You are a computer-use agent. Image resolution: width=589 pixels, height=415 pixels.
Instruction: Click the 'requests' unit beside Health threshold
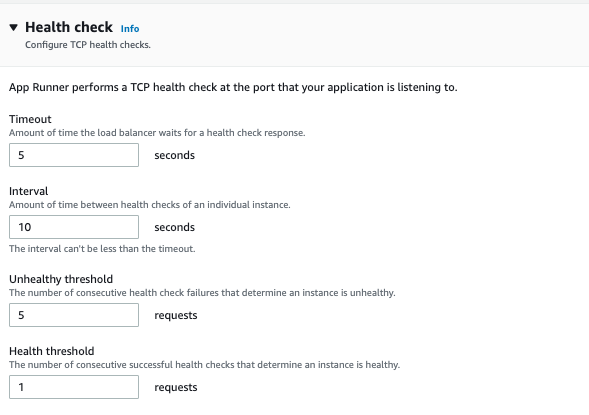pos(176,388)
